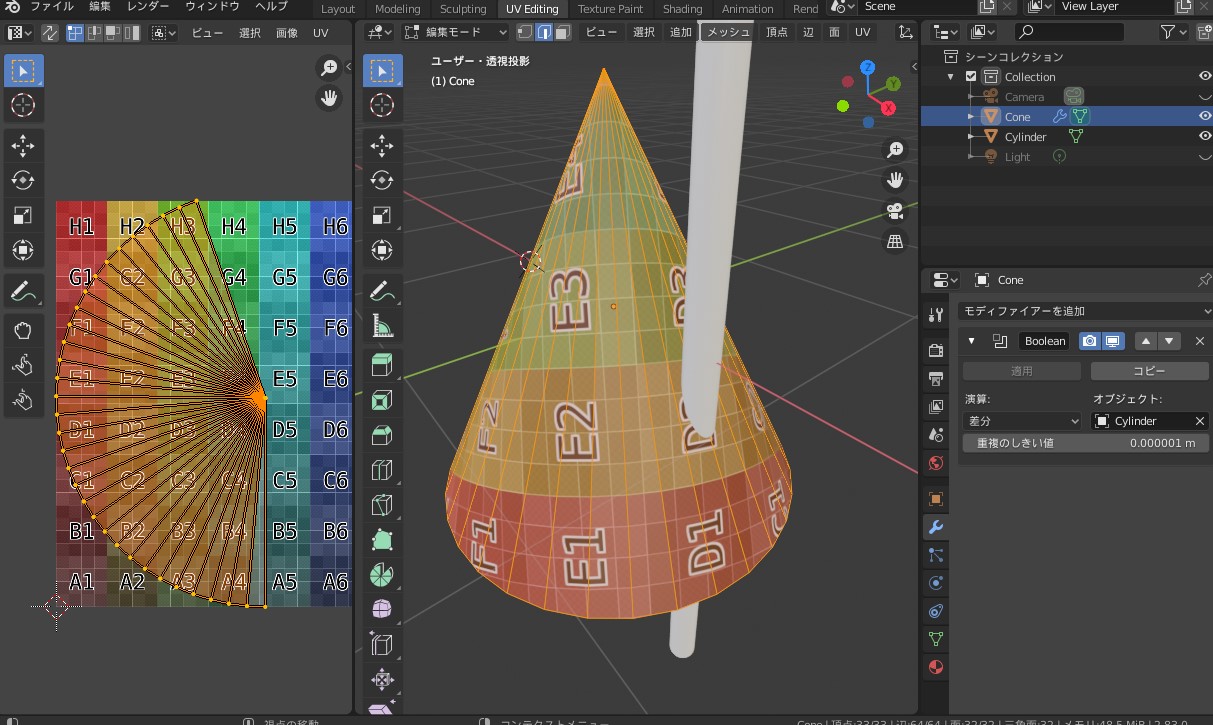Open the 差分 operation dropdown
This screenshot has height=725, width=1213.
pos(1022,421)
